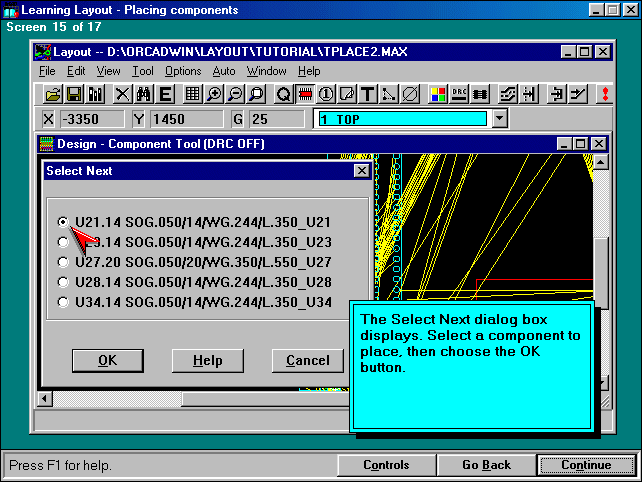Click the red exclamation mark icon
The image size is (642, 482).
tap(605, 94)
